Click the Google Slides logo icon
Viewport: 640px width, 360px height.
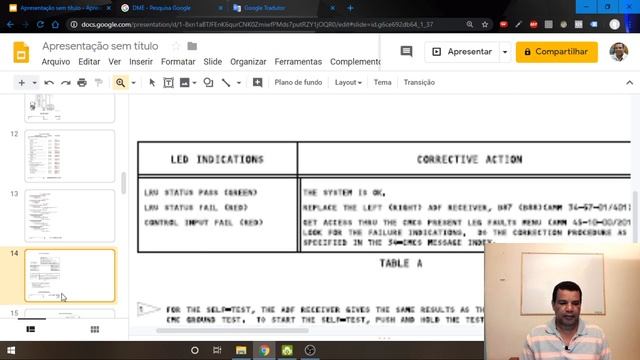tap(21, 52)
